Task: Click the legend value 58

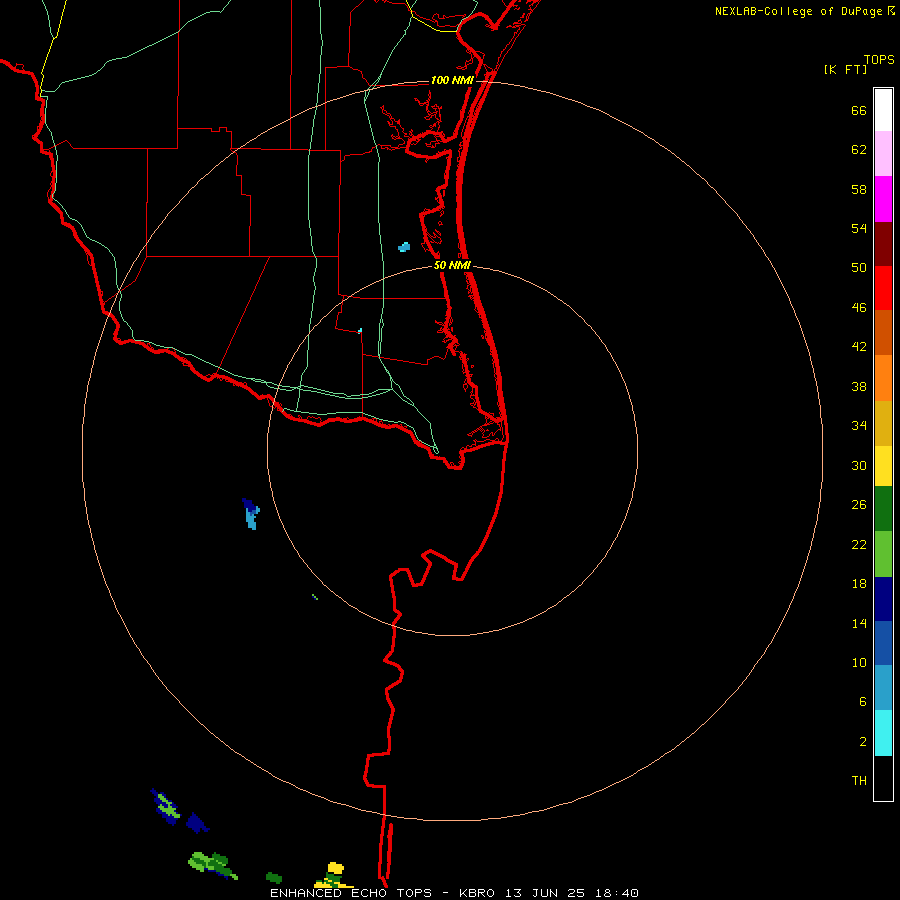Action: (859, 189)
